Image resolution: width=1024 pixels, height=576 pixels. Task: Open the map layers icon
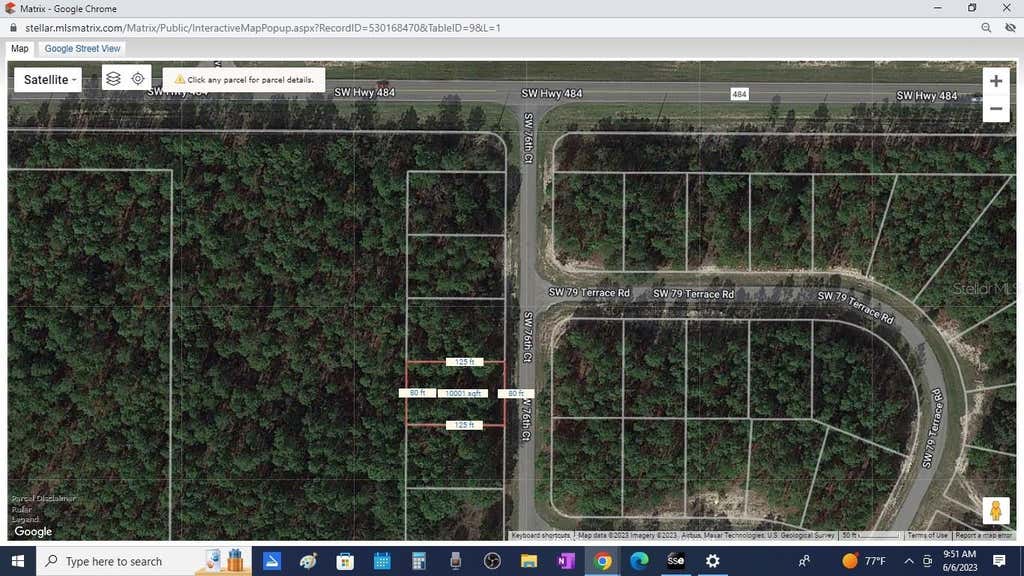[114, 78]
